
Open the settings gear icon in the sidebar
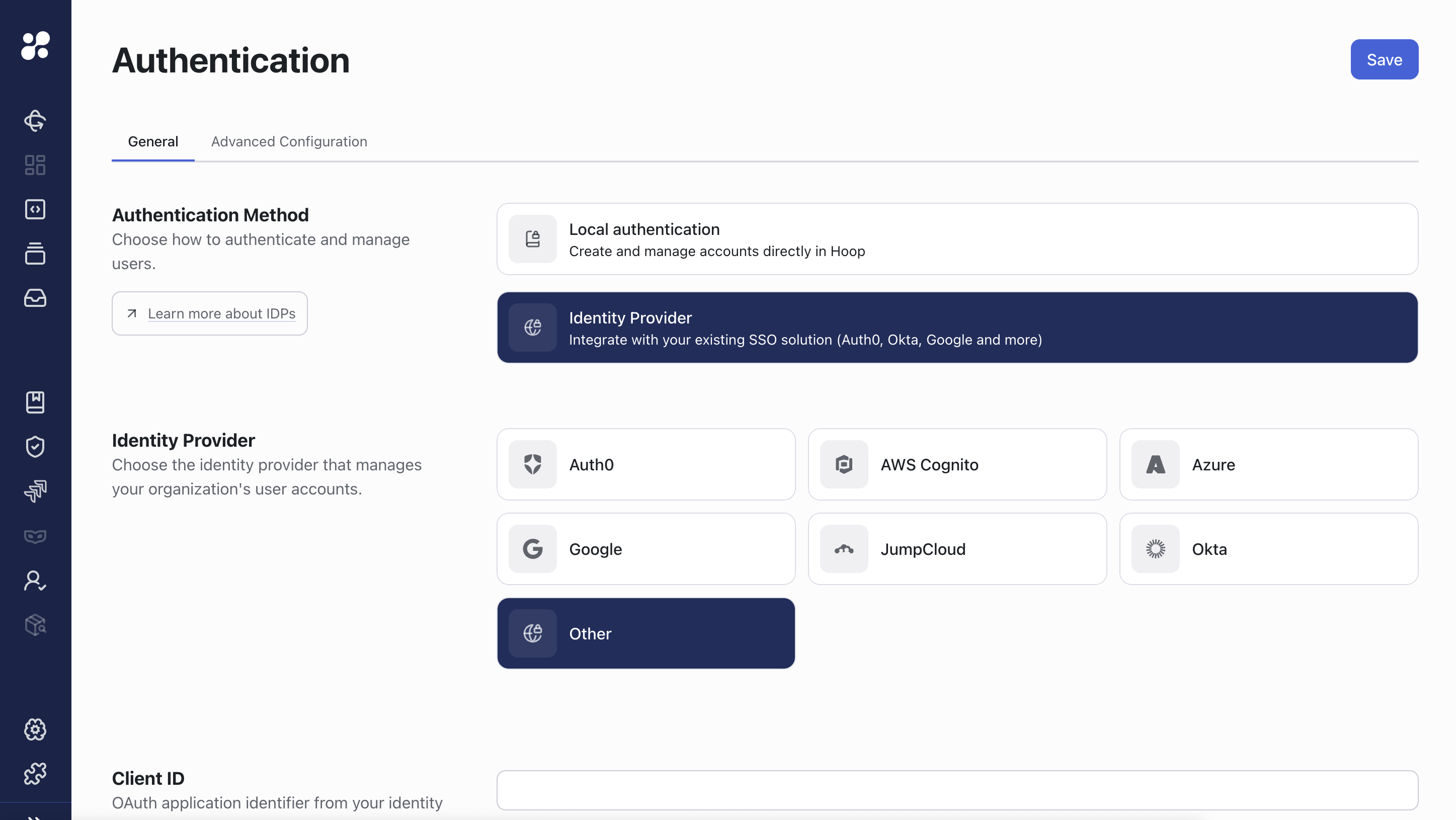(35, 729)
